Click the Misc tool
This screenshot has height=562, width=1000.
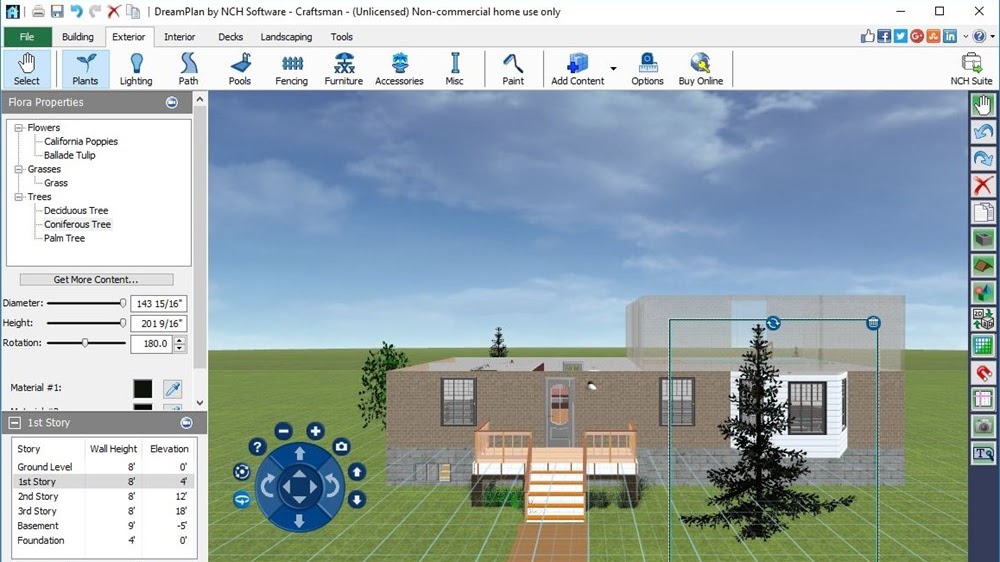pos(454,69)
